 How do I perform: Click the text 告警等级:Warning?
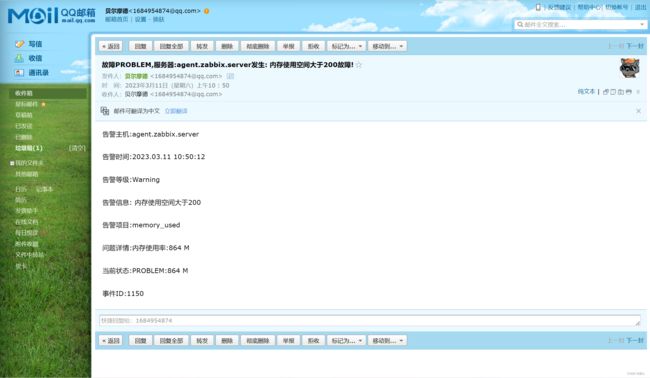[x=131, y=179]
